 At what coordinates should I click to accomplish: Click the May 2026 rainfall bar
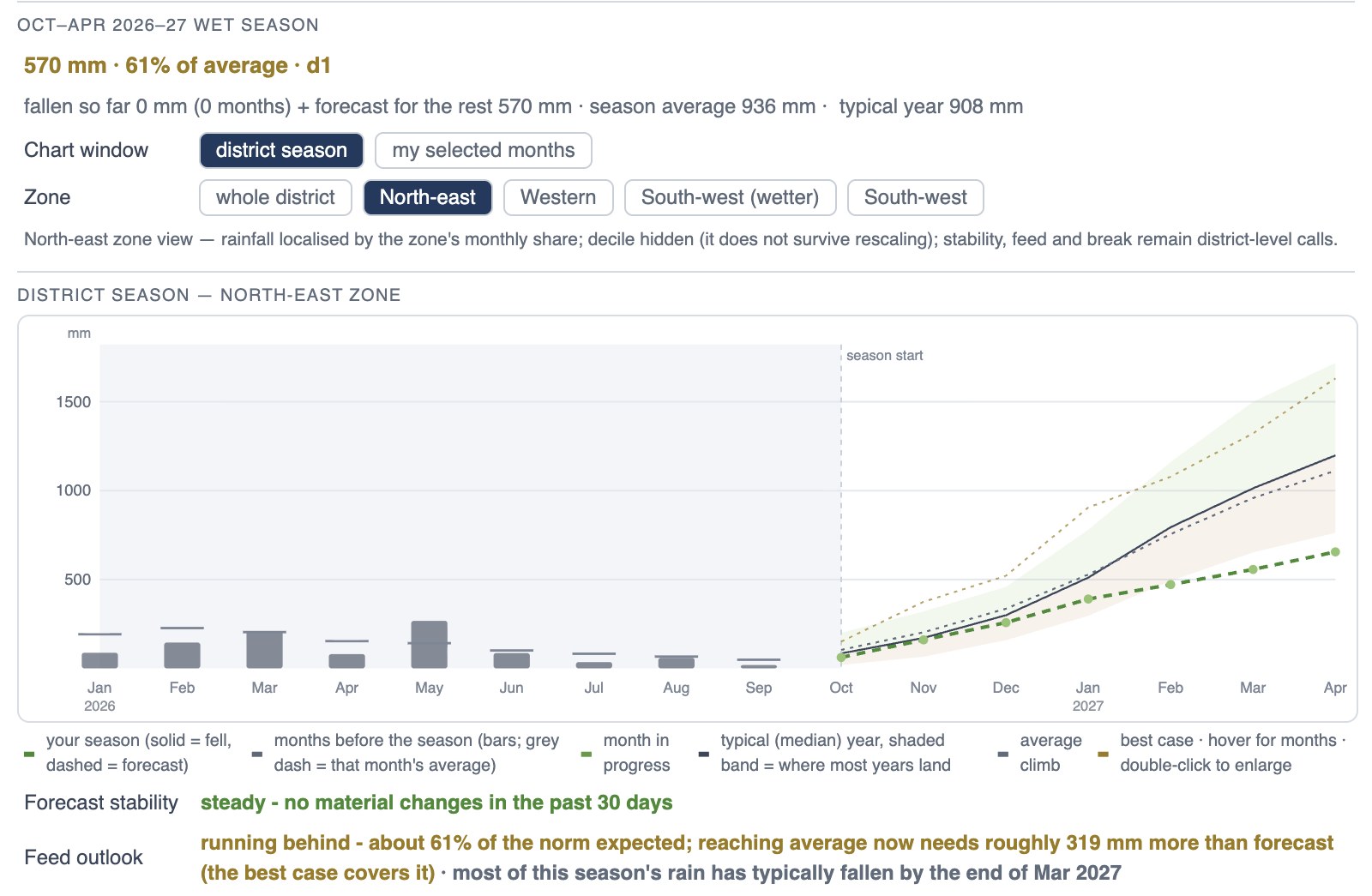coord(429,645)
